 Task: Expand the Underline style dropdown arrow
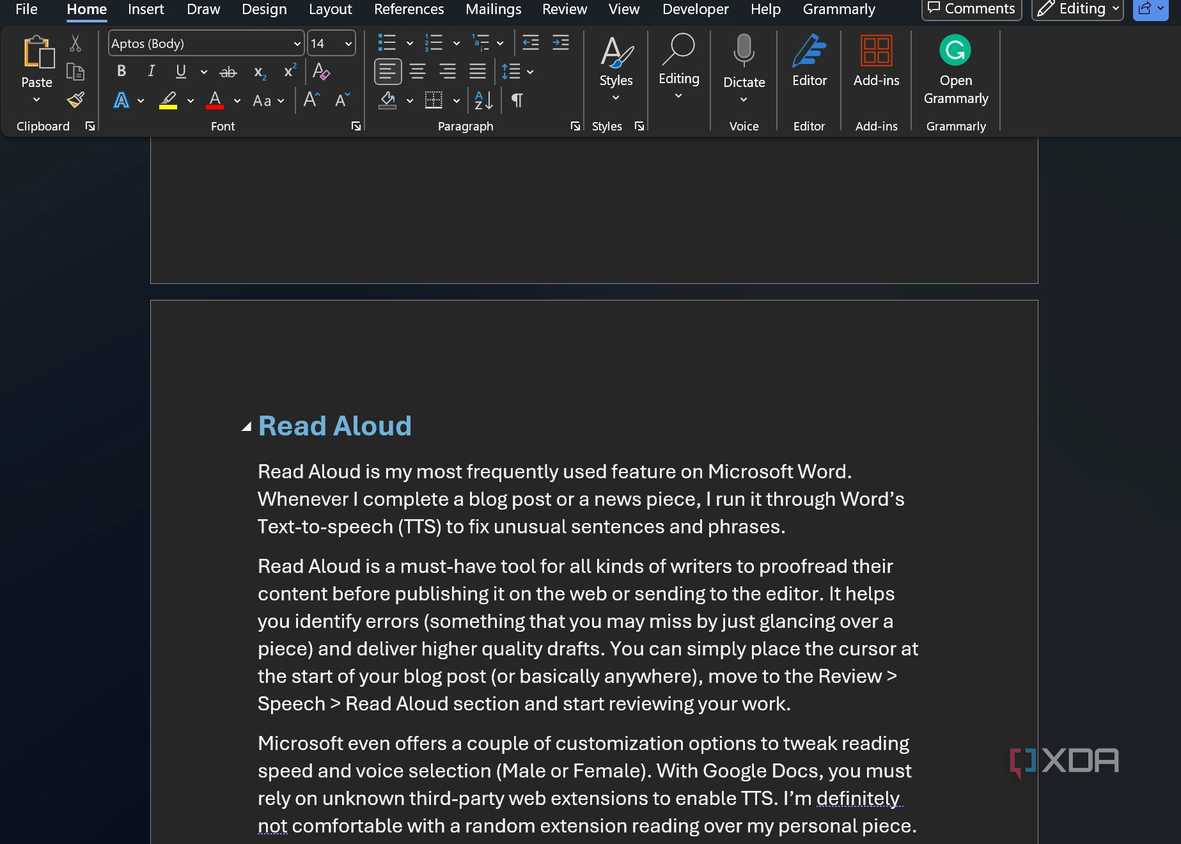point(203,72)
